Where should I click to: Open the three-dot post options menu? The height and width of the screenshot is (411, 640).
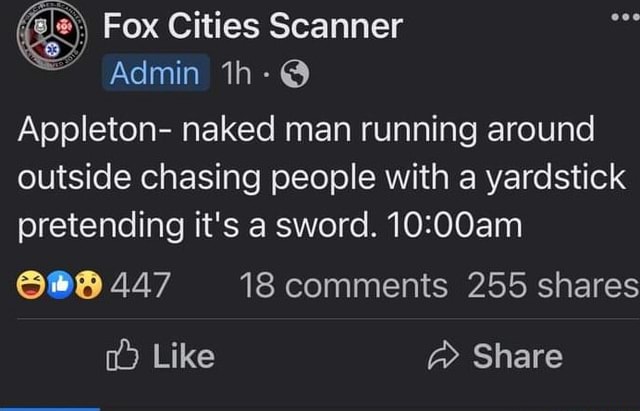625,17
